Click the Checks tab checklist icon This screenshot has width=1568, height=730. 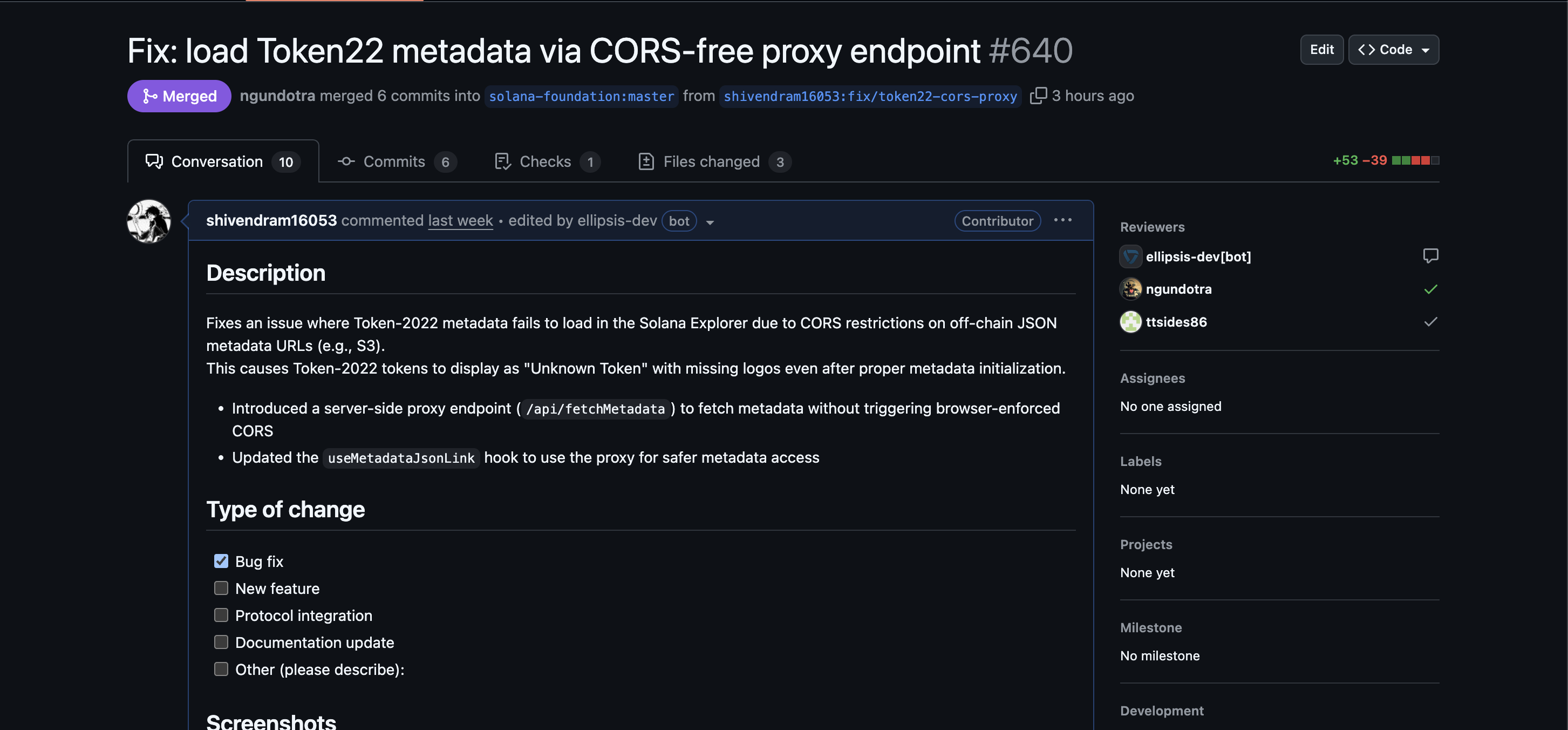pyautogui.click(x=502, y=161)
